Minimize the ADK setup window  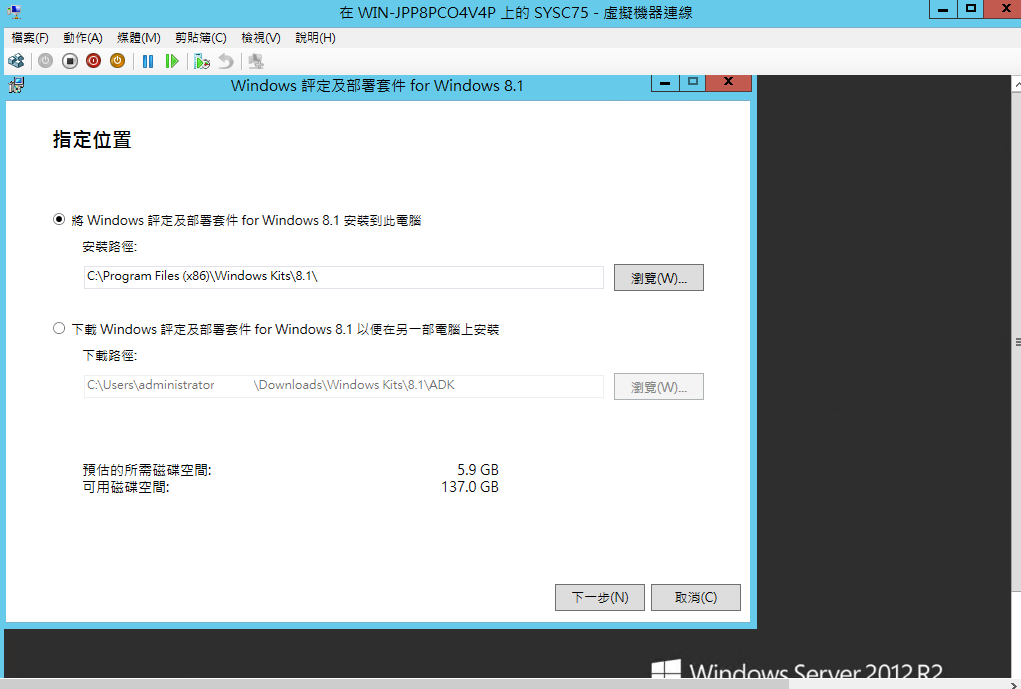pos(665,83)
